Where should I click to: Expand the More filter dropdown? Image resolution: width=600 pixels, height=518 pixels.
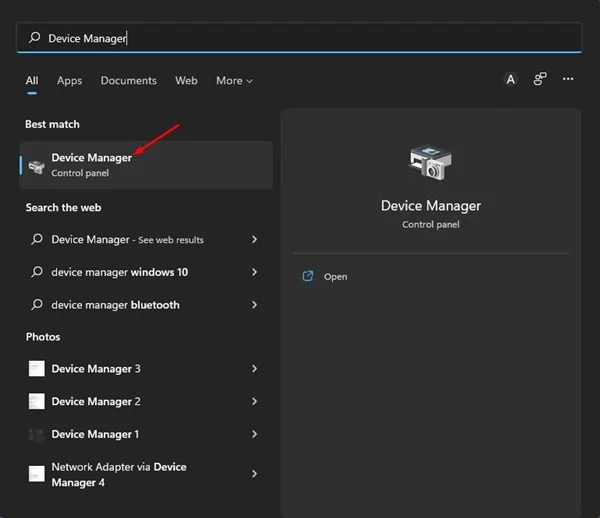pos(234,81)
